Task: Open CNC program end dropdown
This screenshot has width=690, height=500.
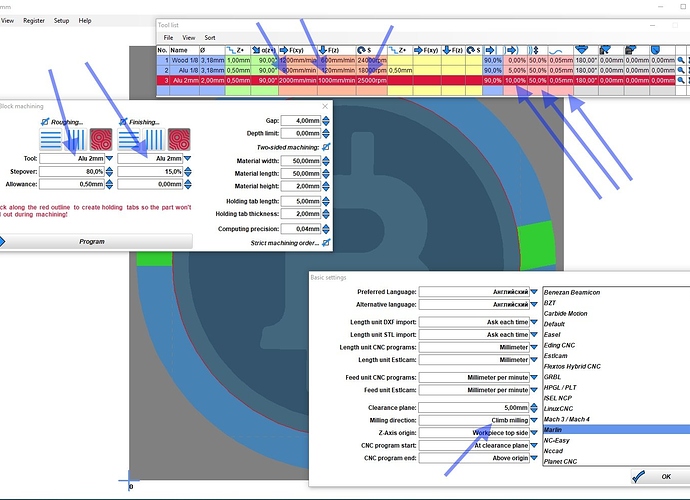Action: click(534, 458)
